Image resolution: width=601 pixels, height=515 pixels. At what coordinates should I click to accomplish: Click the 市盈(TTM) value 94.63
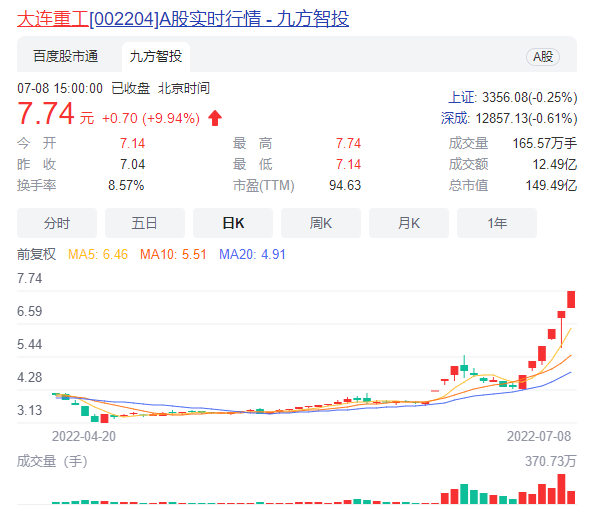tap(345, 185)
